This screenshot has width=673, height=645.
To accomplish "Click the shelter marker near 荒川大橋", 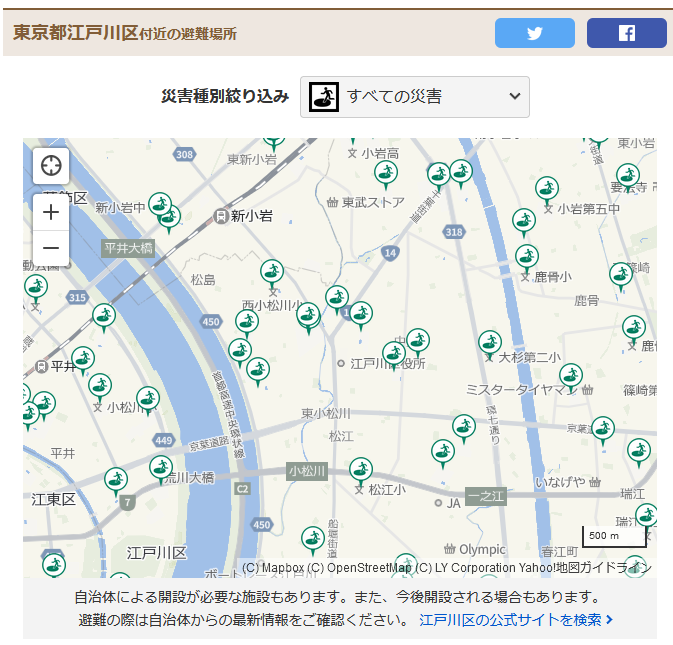I will point(161,467).
